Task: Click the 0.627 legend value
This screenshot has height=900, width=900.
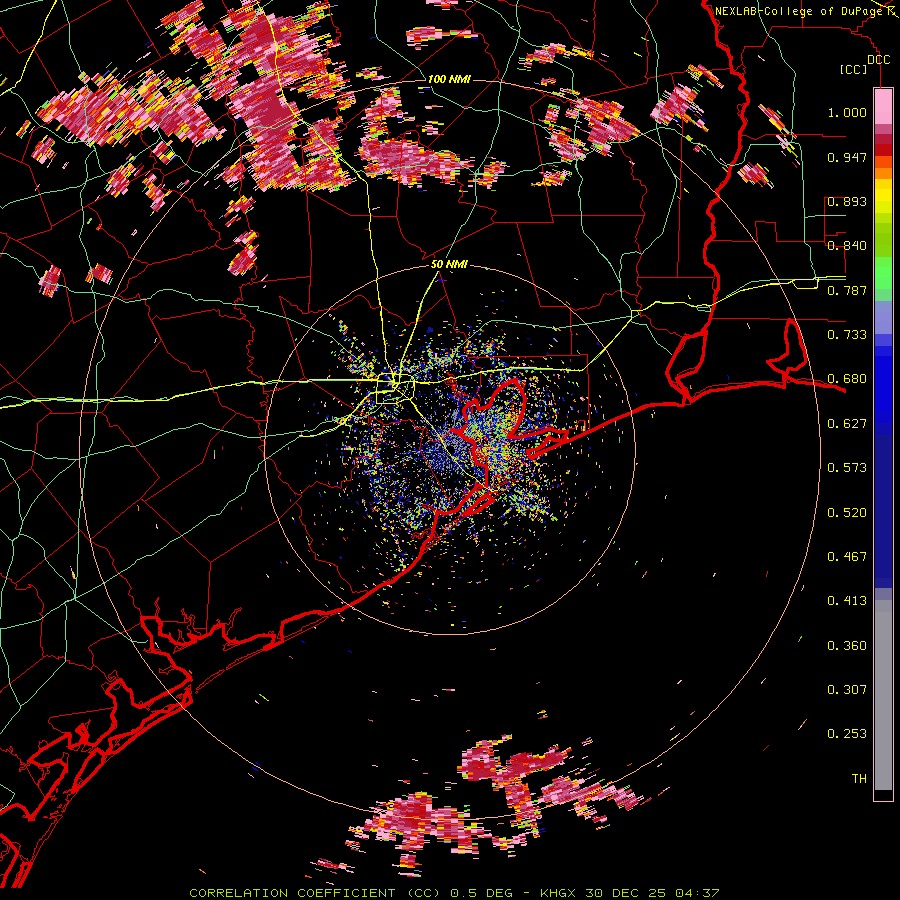Action: (x=847, y=424)
